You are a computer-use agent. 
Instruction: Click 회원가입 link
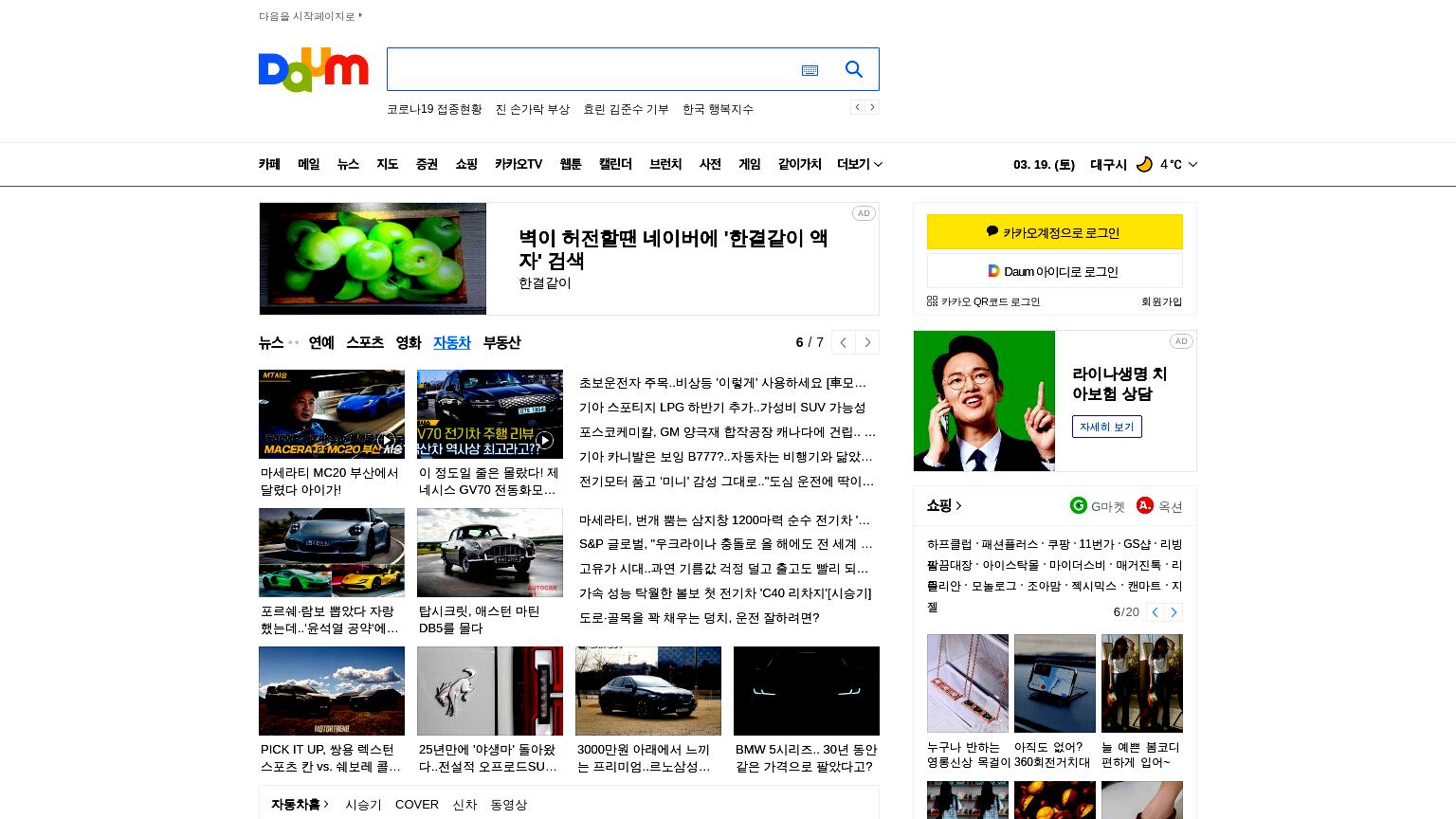tap(1162, 301)
